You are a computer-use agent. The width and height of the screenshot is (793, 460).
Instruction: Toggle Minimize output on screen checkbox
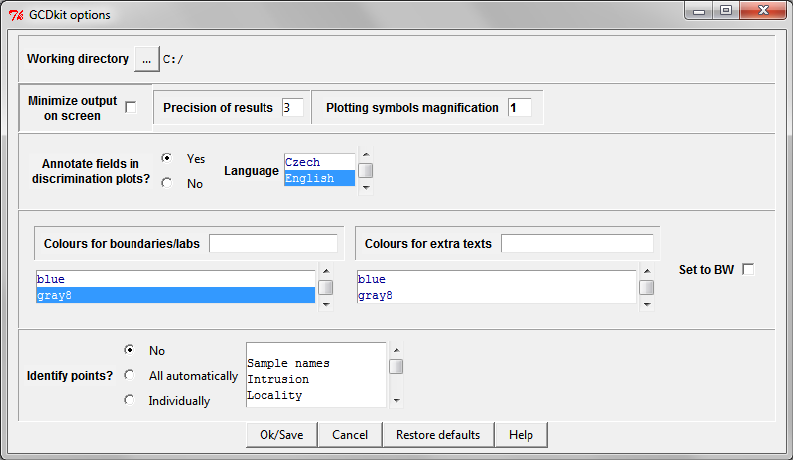point(131,108)
